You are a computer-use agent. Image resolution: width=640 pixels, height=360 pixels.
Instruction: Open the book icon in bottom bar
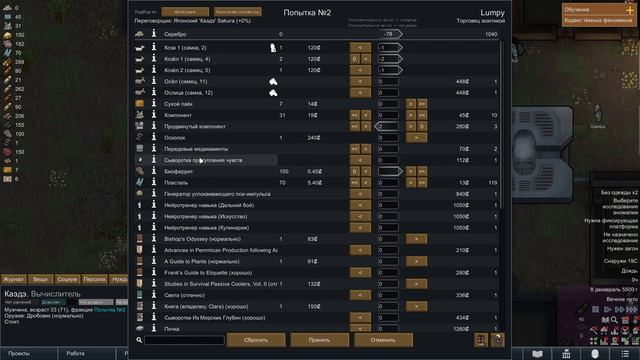coord(537,354)
